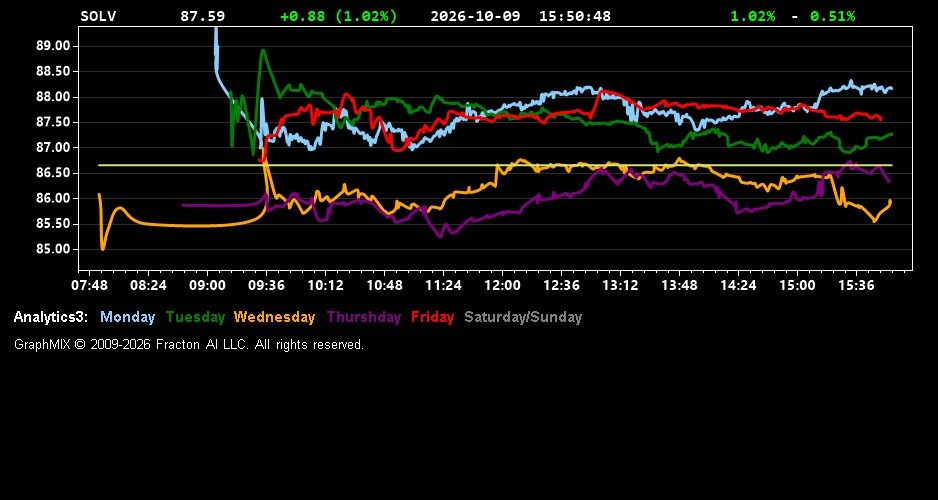Click the green Tuesday spike peak near 09:36
The width and height of the screenshot is (938, 500).
pos(263,51)
